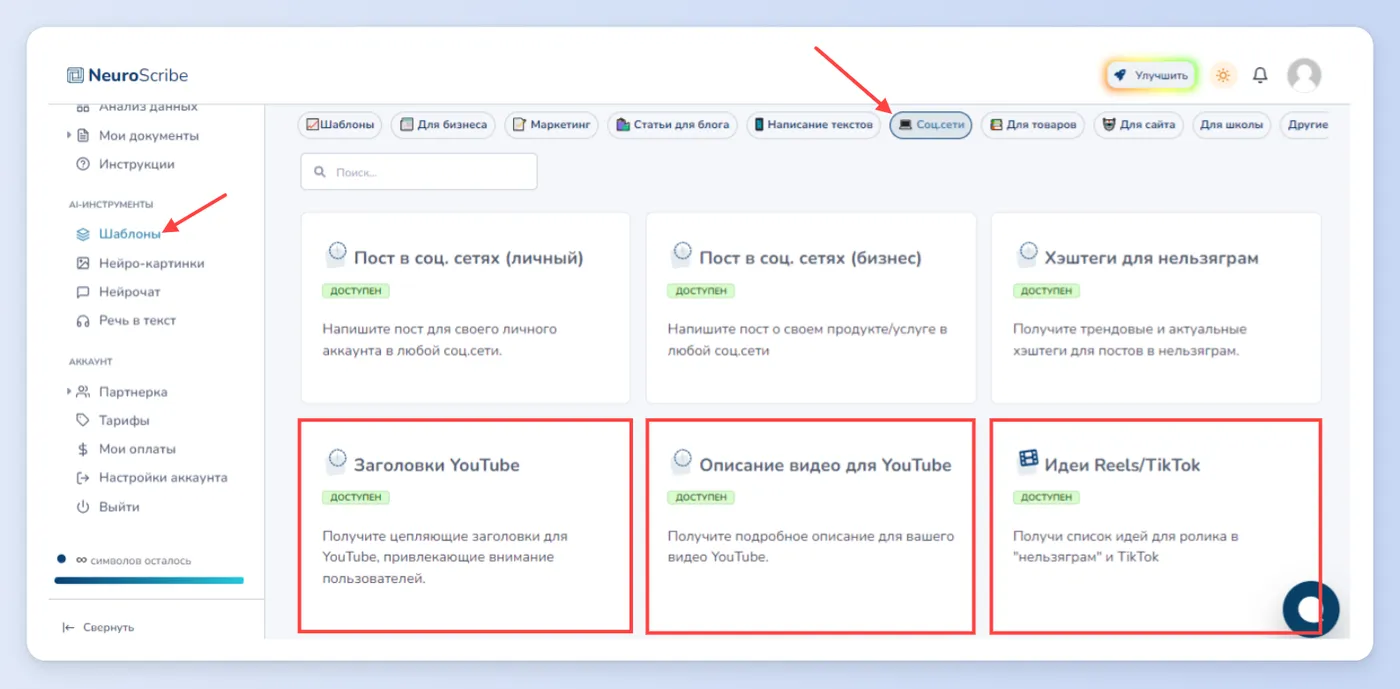Image resolution: width=1400 pixels, height=689 pixels.
Task: Click the Улучшить upgrade button
Action: (1151, 75)
